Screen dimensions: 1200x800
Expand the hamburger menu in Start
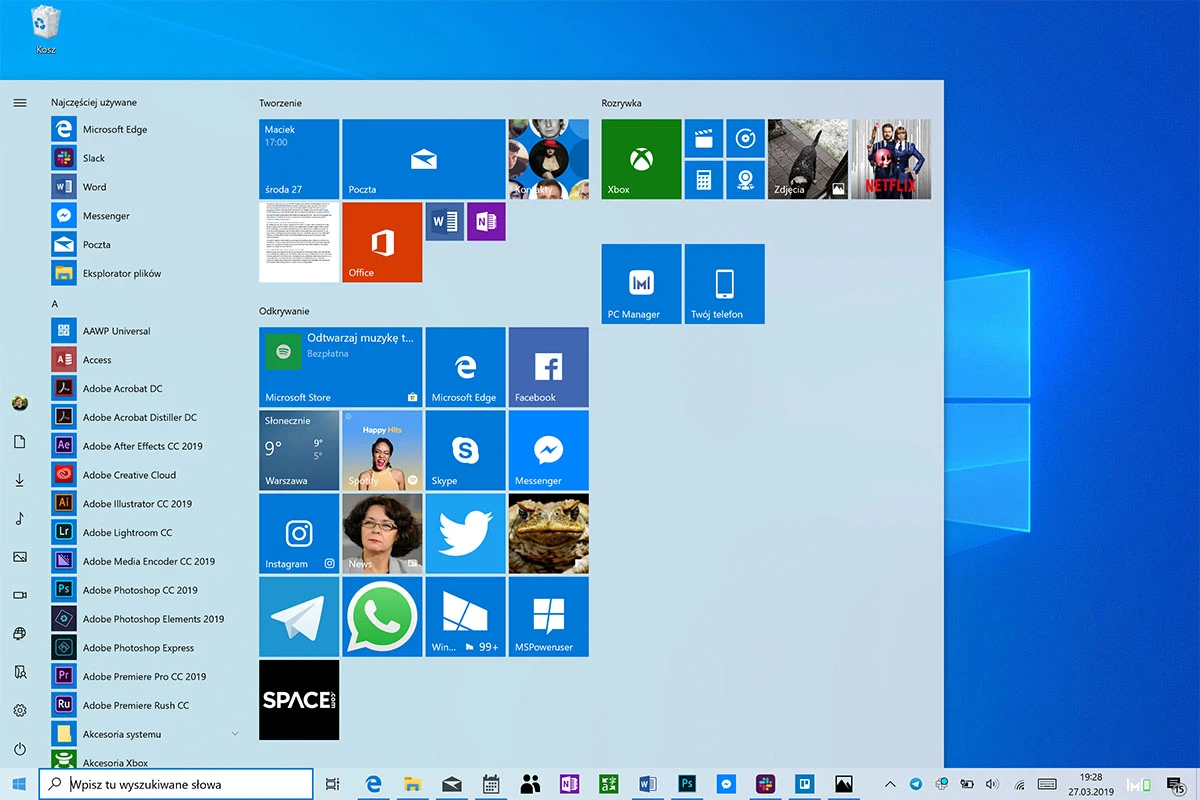(x=19, y=103)
